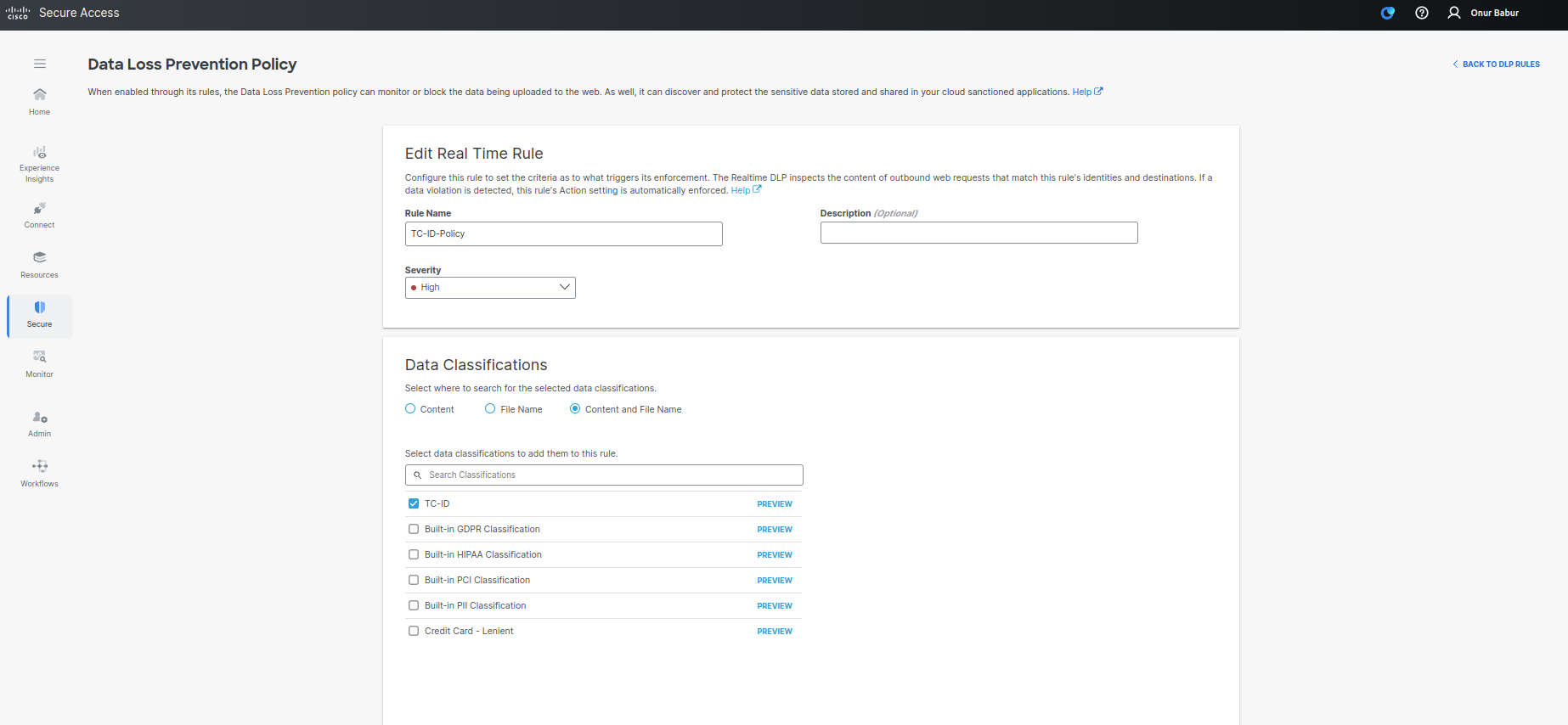The width and height of the screenshot is (1568, 725).
Task: Open the Monitor section
Action: [x=40, y=363]
